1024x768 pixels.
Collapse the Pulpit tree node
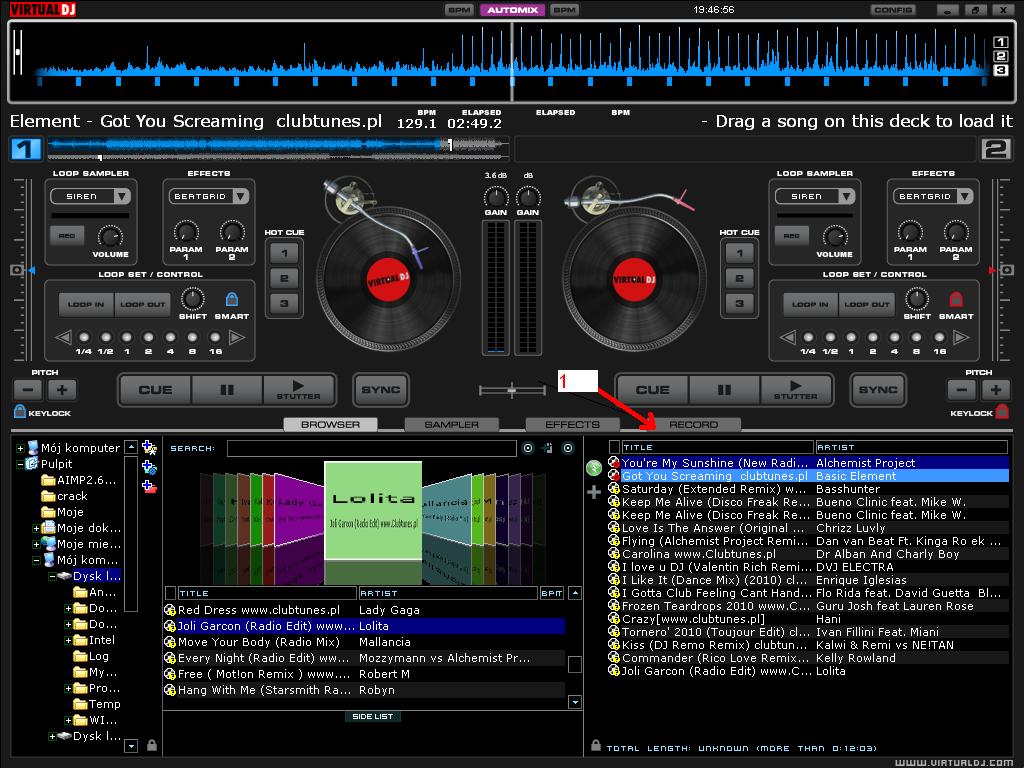20,464
